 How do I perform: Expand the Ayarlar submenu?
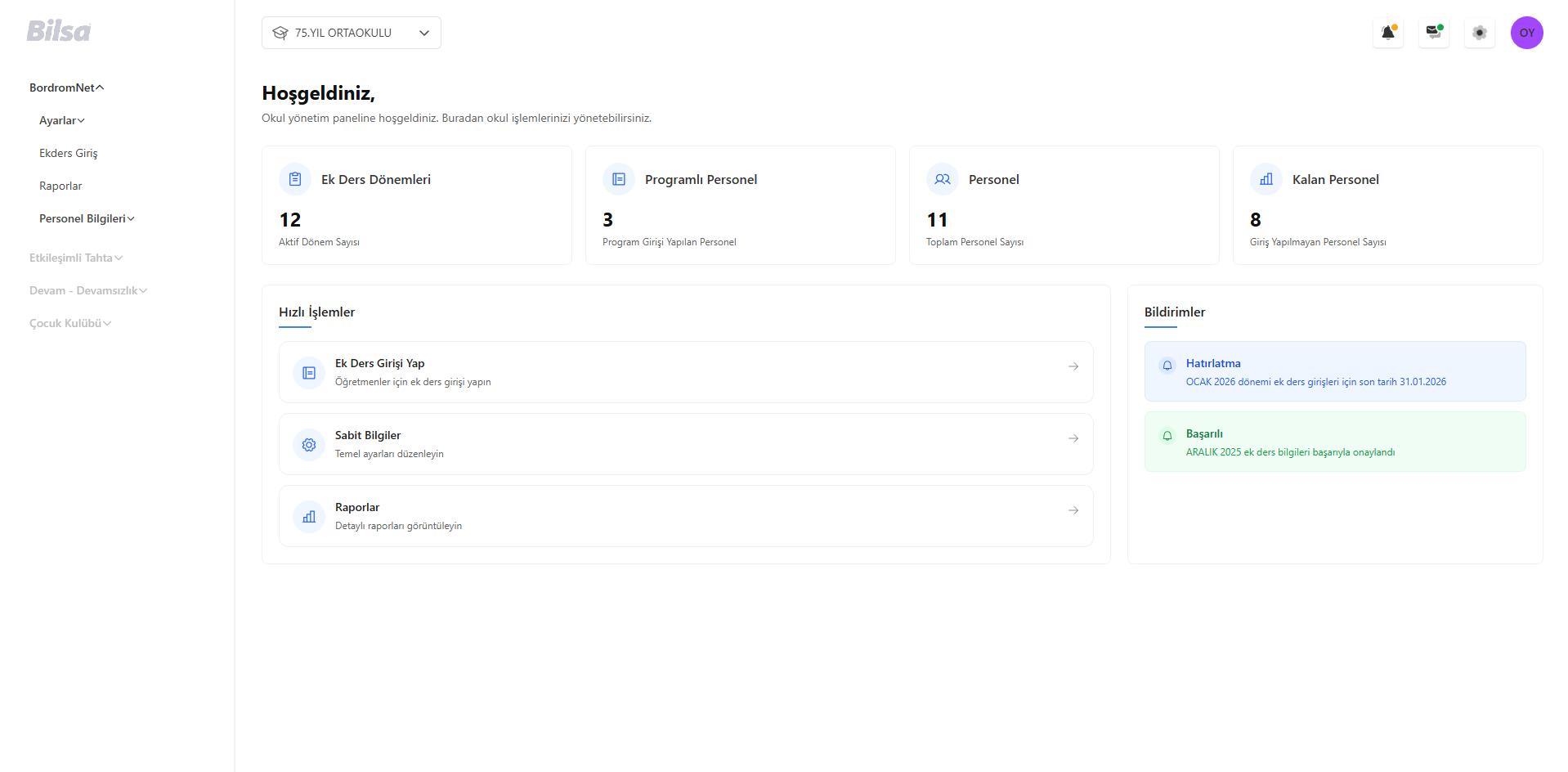click(x=62, y=120)
